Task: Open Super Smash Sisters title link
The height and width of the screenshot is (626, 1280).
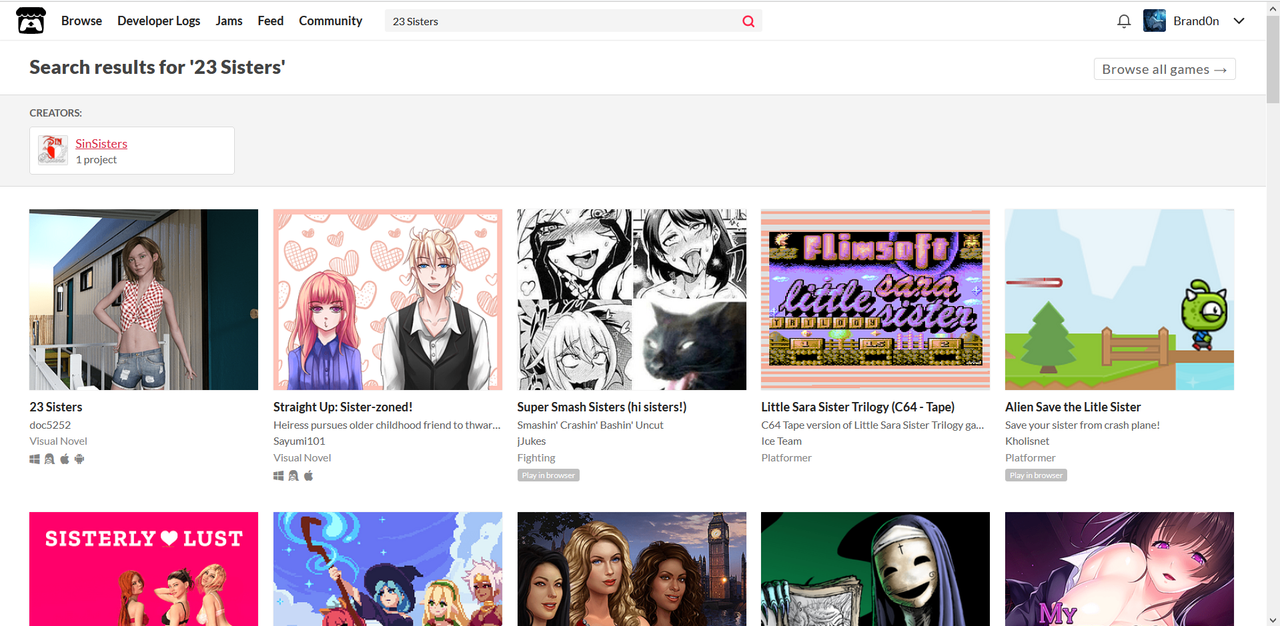Action: 602,407
